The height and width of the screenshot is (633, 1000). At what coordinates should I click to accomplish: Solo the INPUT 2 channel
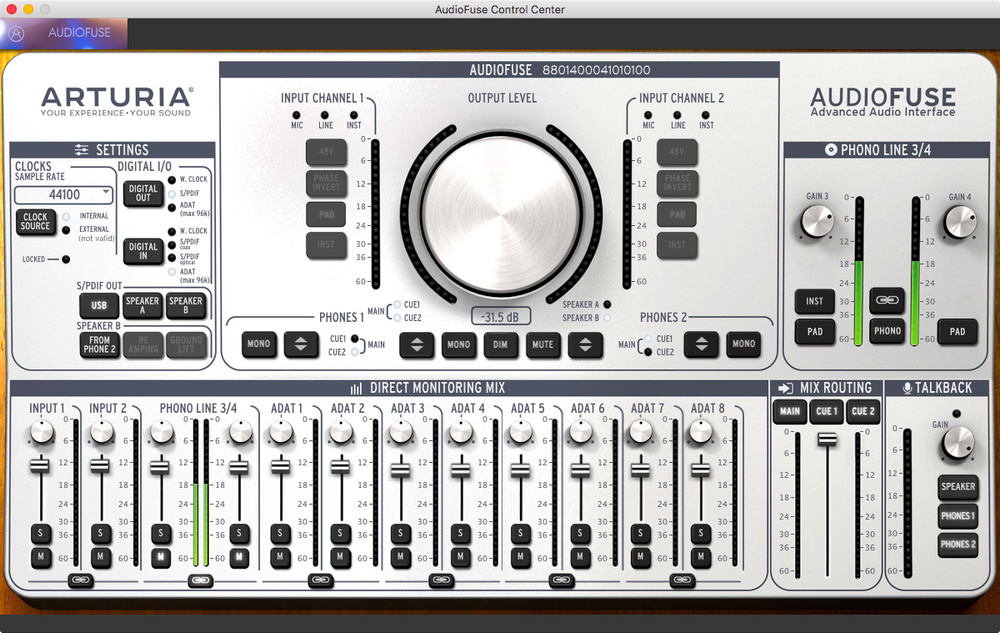(x=100, y=534)
